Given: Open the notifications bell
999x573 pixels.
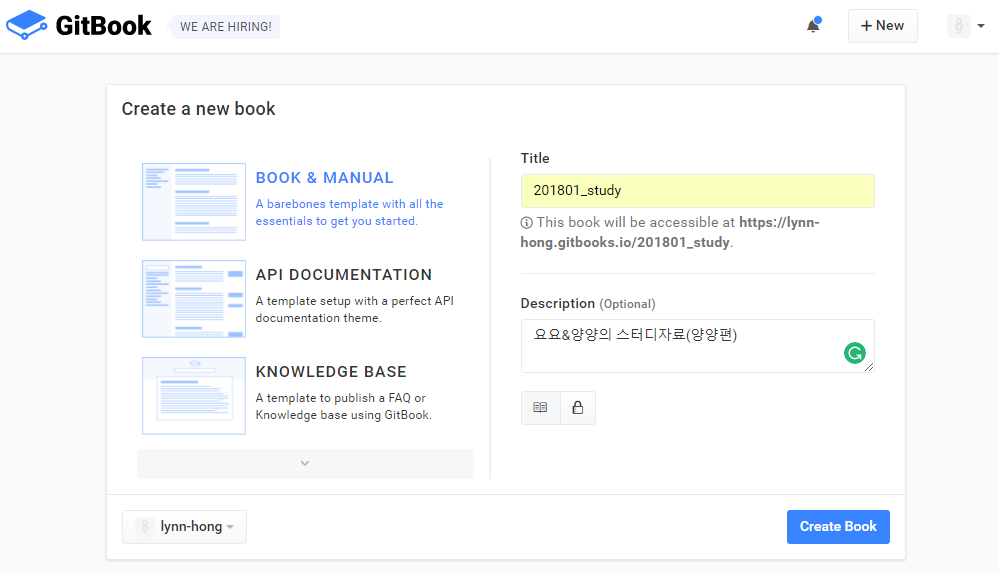Looking at the screenshot, I should 814,25.
